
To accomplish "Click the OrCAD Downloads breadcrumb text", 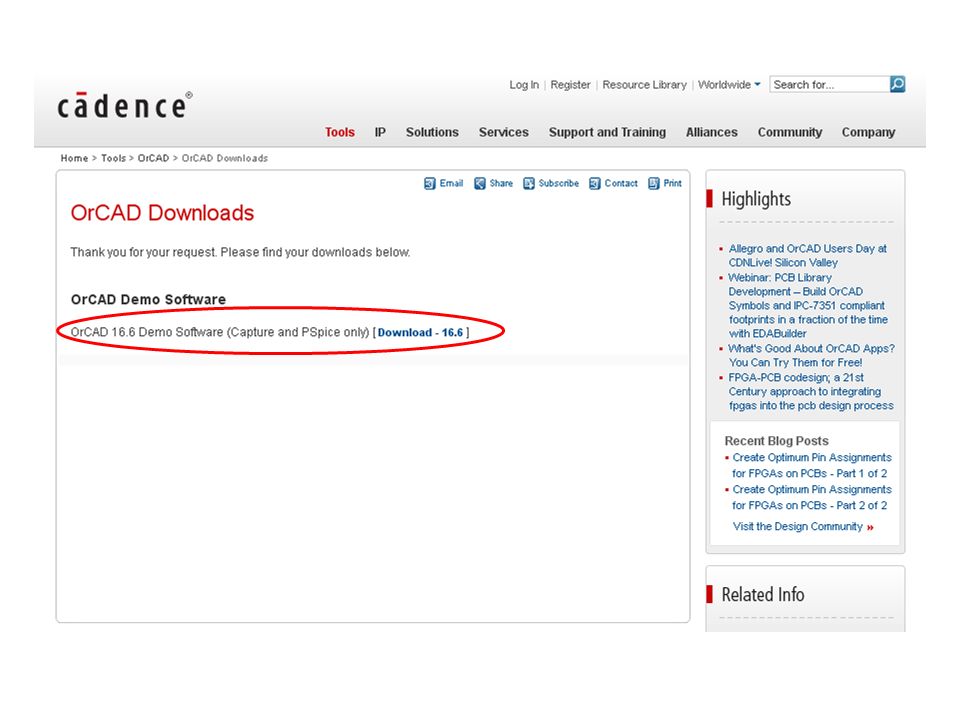I will (x=225, y=158).
